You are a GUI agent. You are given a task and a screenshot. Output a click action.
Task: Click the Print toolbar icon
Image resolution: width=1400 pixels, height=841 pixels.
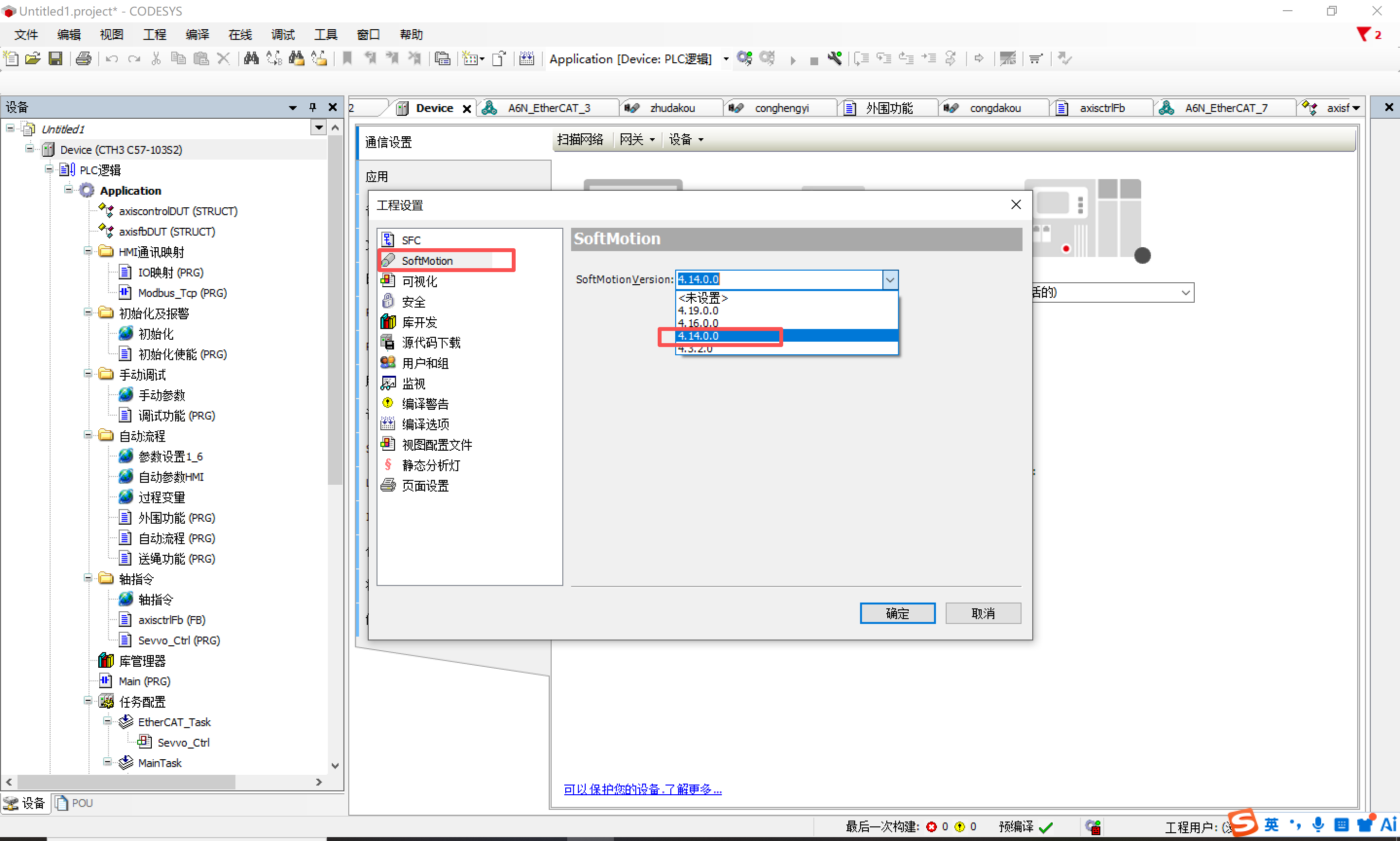83,58
